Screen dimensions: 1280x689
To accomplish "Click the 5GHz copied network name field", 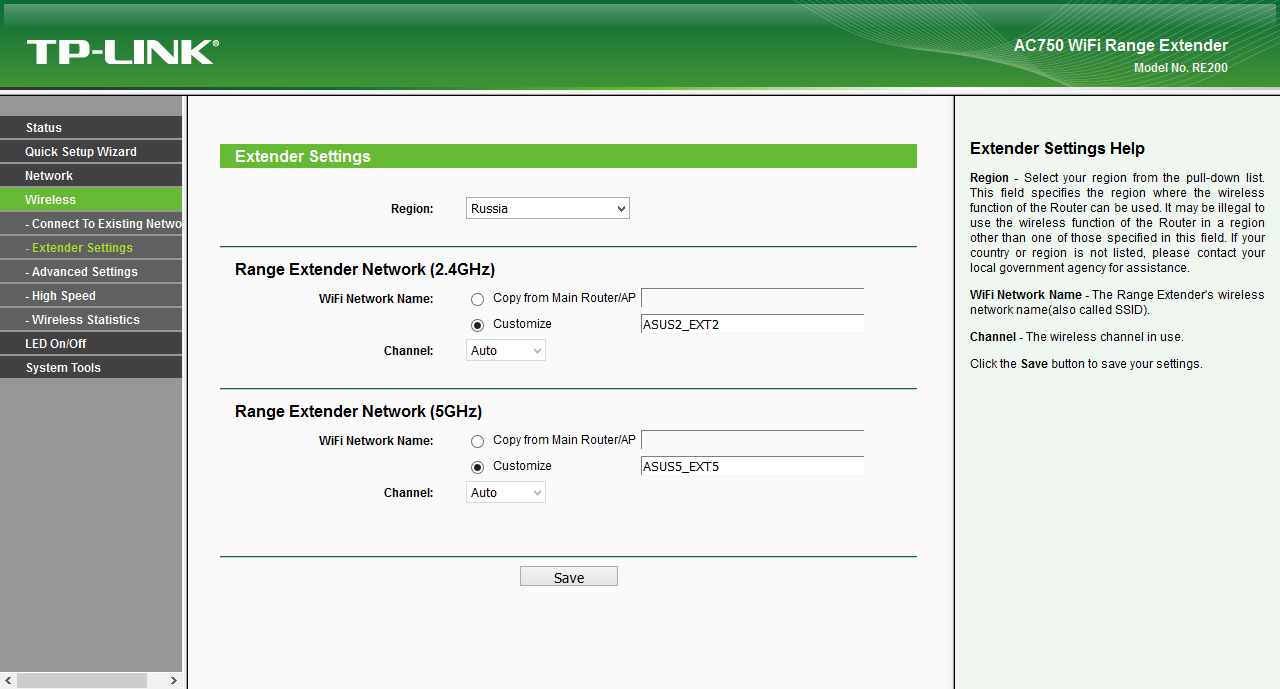I will click(x=752, y=440).
